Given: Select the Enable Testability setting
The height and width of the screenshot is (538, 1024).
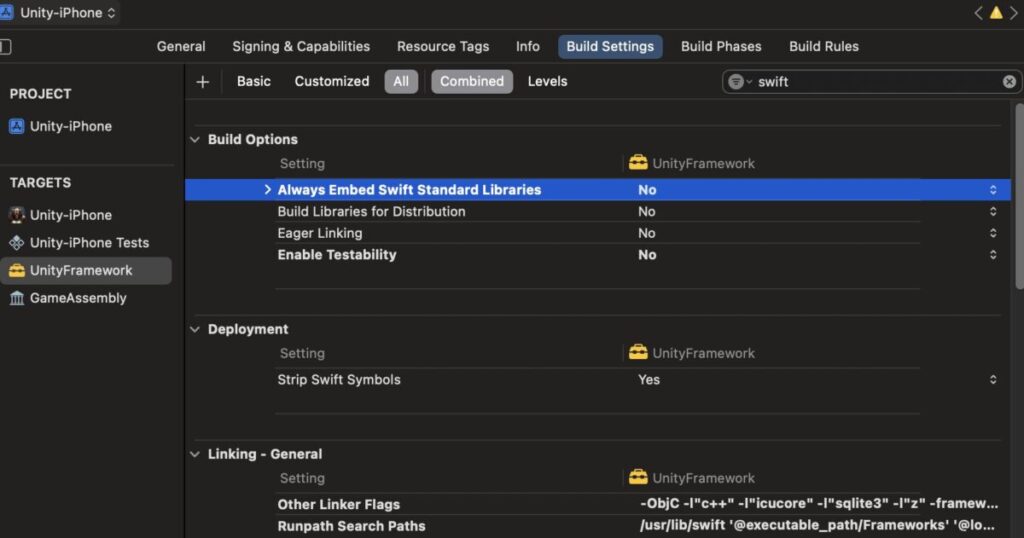Looking at the screenshot, I should tap(336, 255).
